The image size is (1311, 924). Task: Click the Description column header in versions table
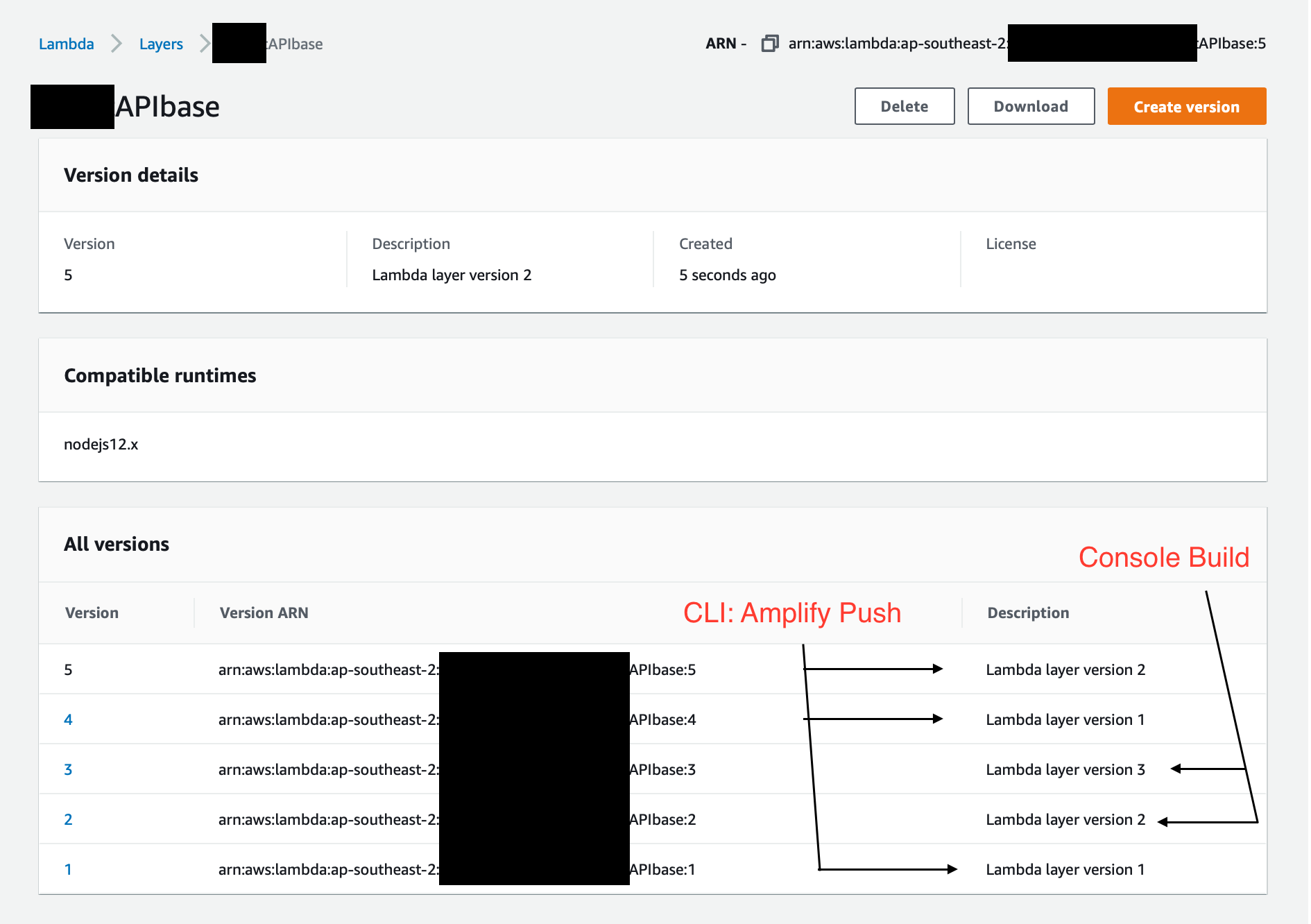point(1028,613)
